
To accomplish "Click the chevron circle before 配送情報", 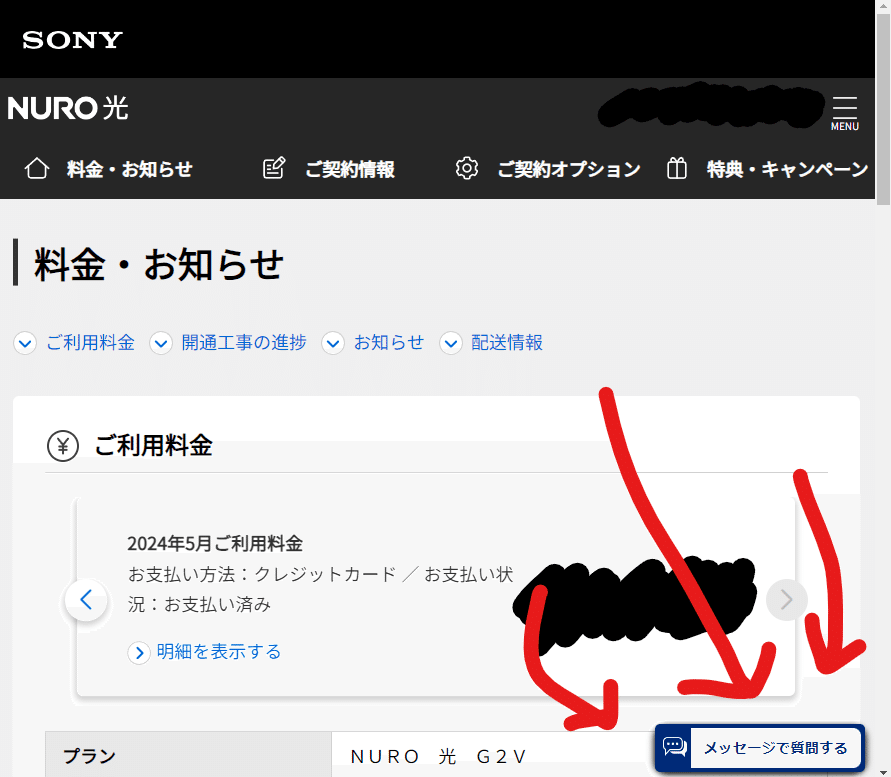I will pos(451,343).
